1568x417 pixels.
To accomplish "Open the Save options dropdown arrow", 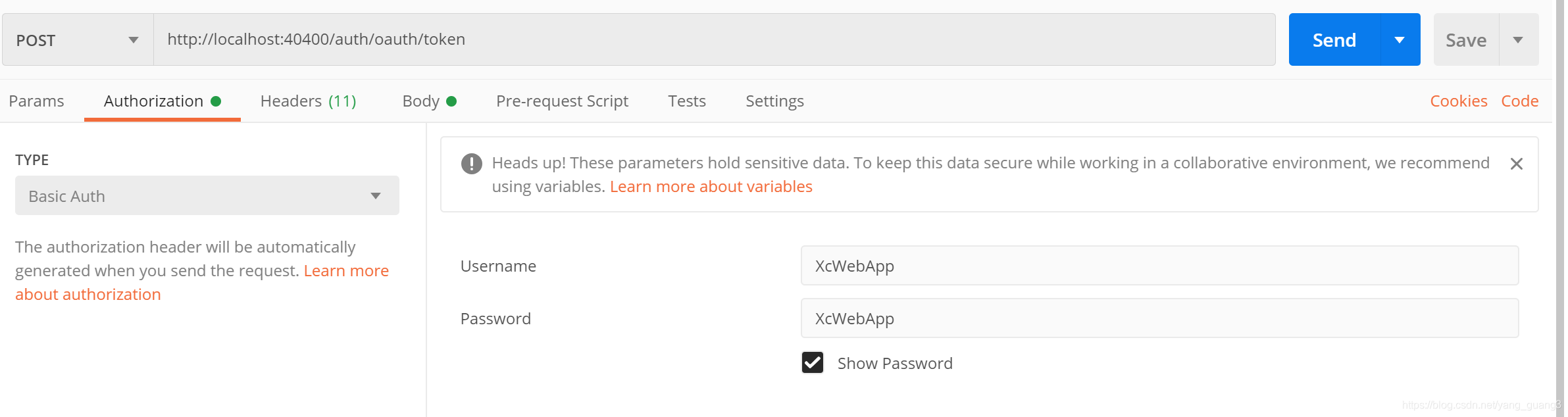I will [x=1518, y=40].
